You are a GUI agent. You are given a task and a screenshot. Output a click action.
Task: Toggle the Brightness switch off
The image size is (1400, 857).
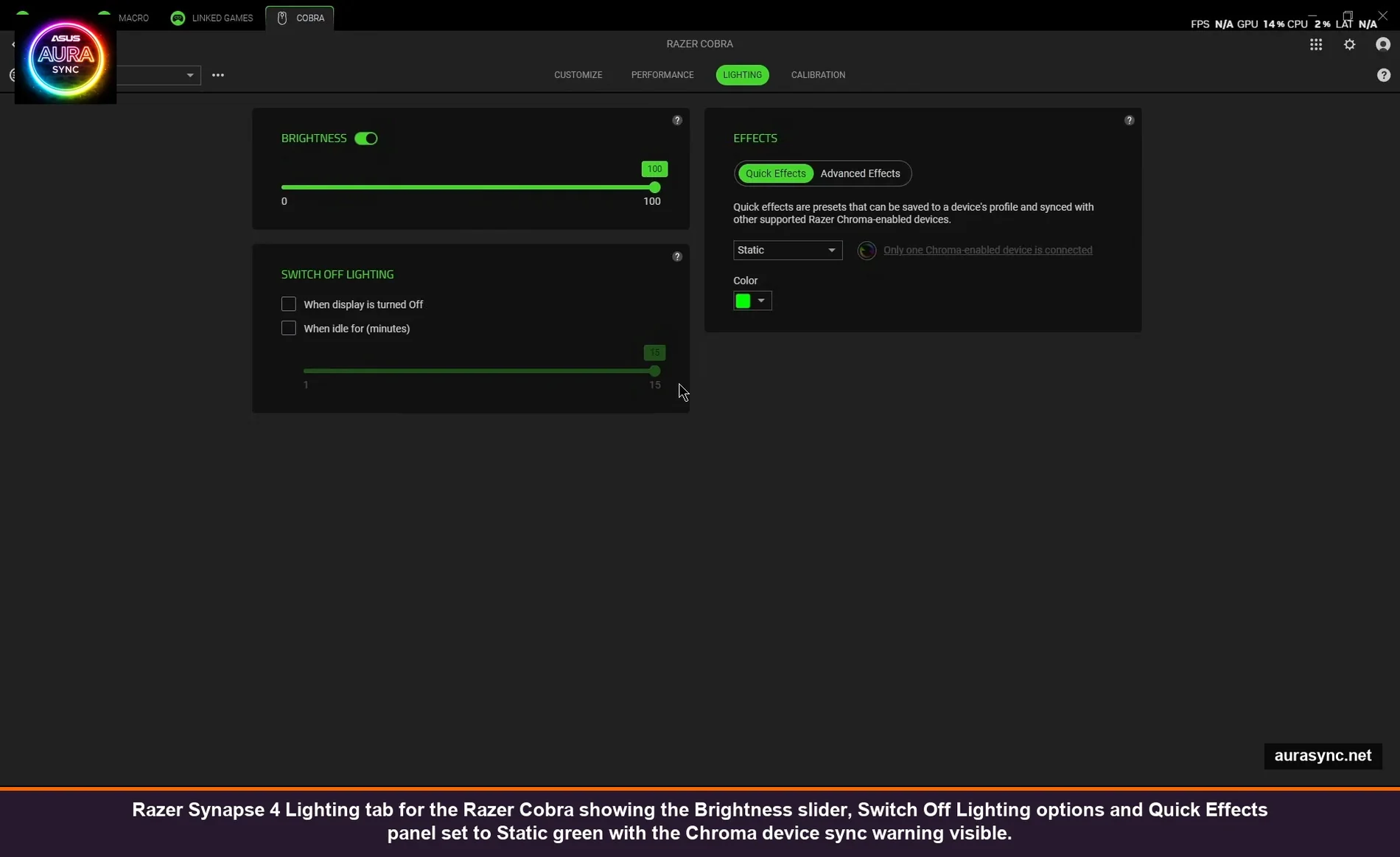[x=366, y=139]
